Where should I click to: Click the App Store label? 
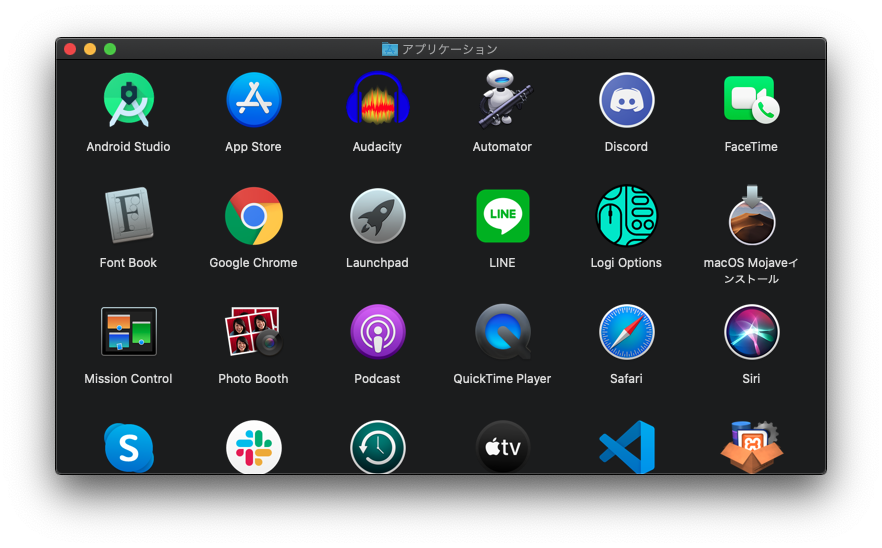[x=253, y=147]
